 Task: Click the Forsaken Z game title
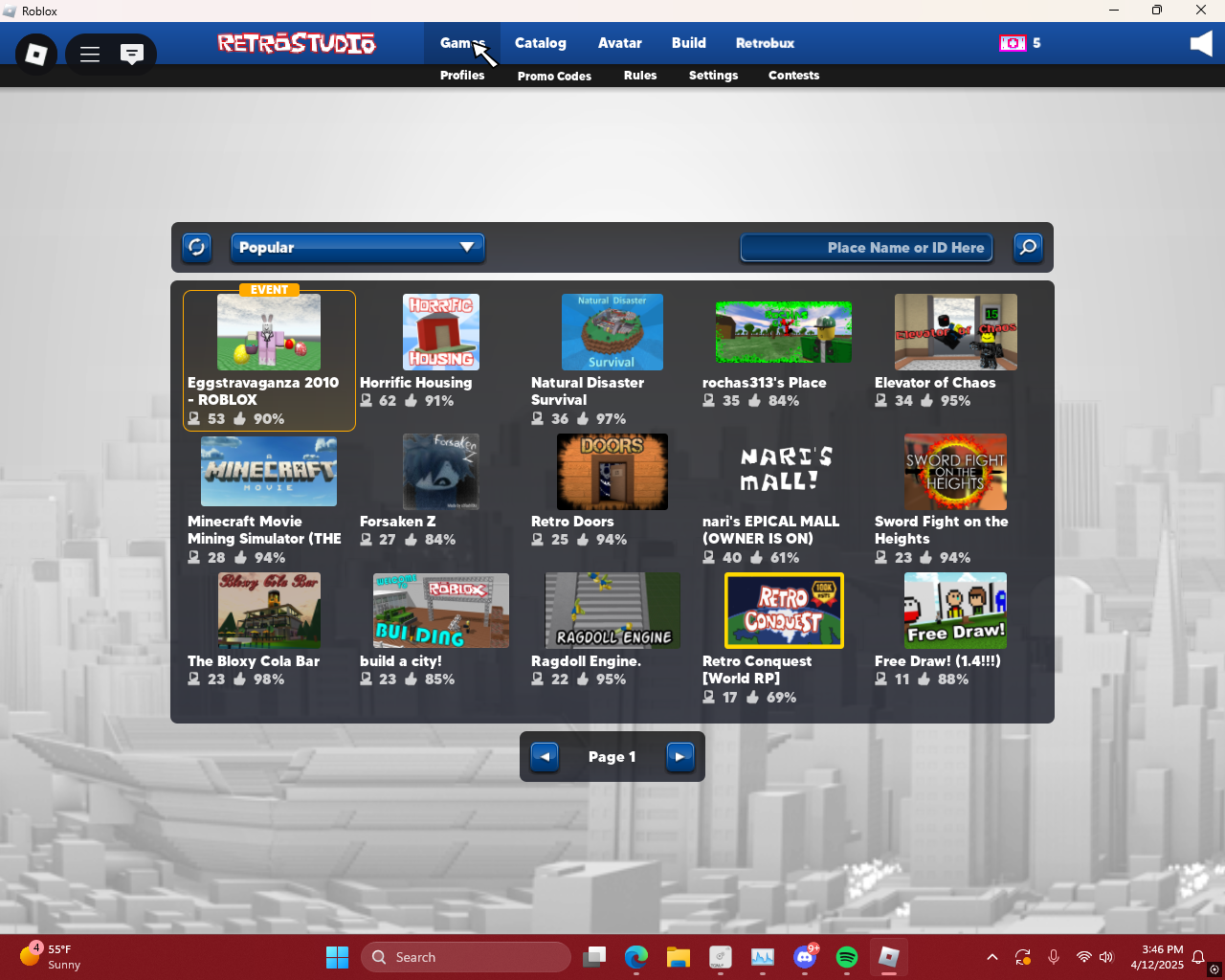tap(397, 522)
